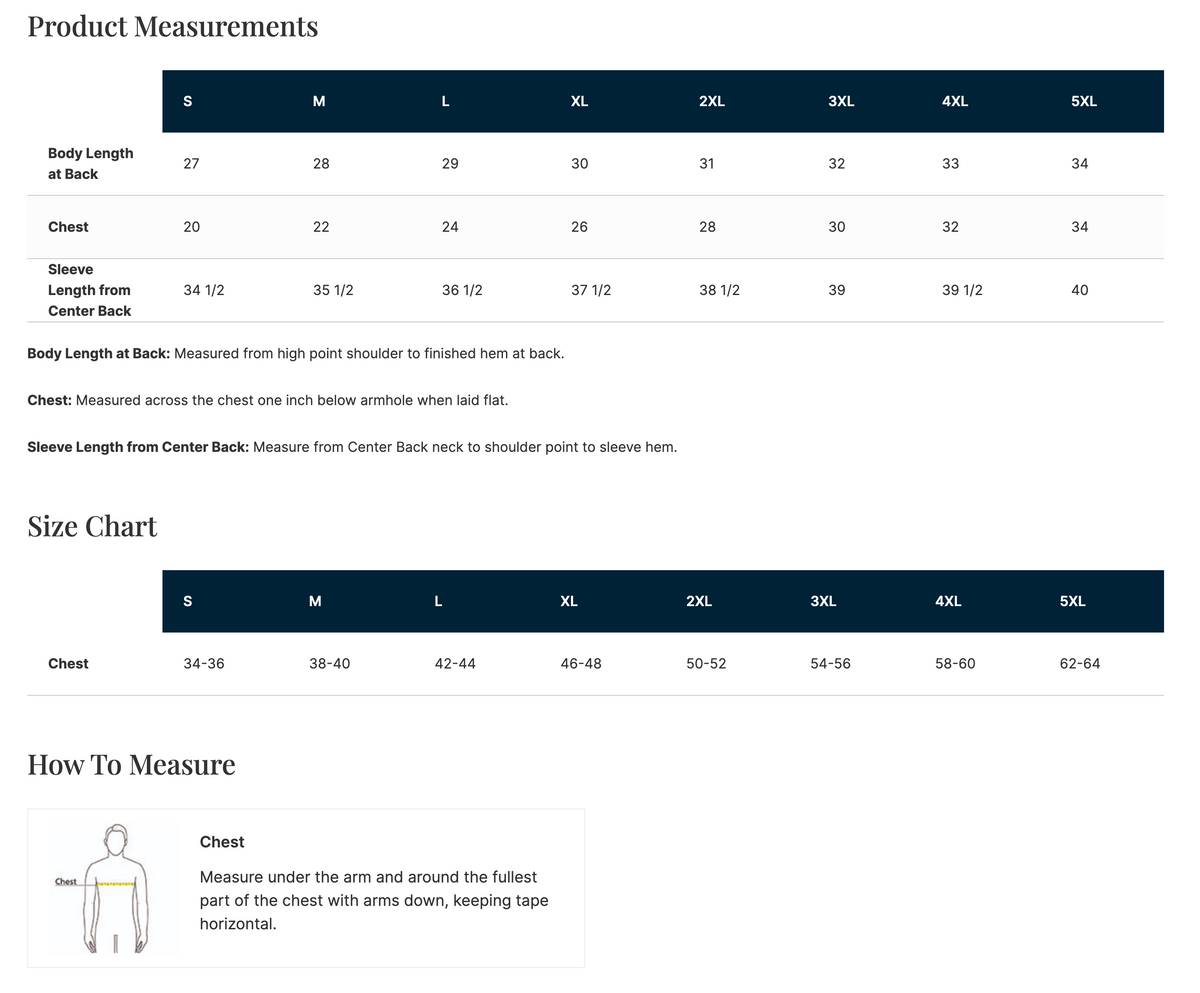Click the Chest title in measuring card
Viewport: 1200px width, 993px height.
222,842
